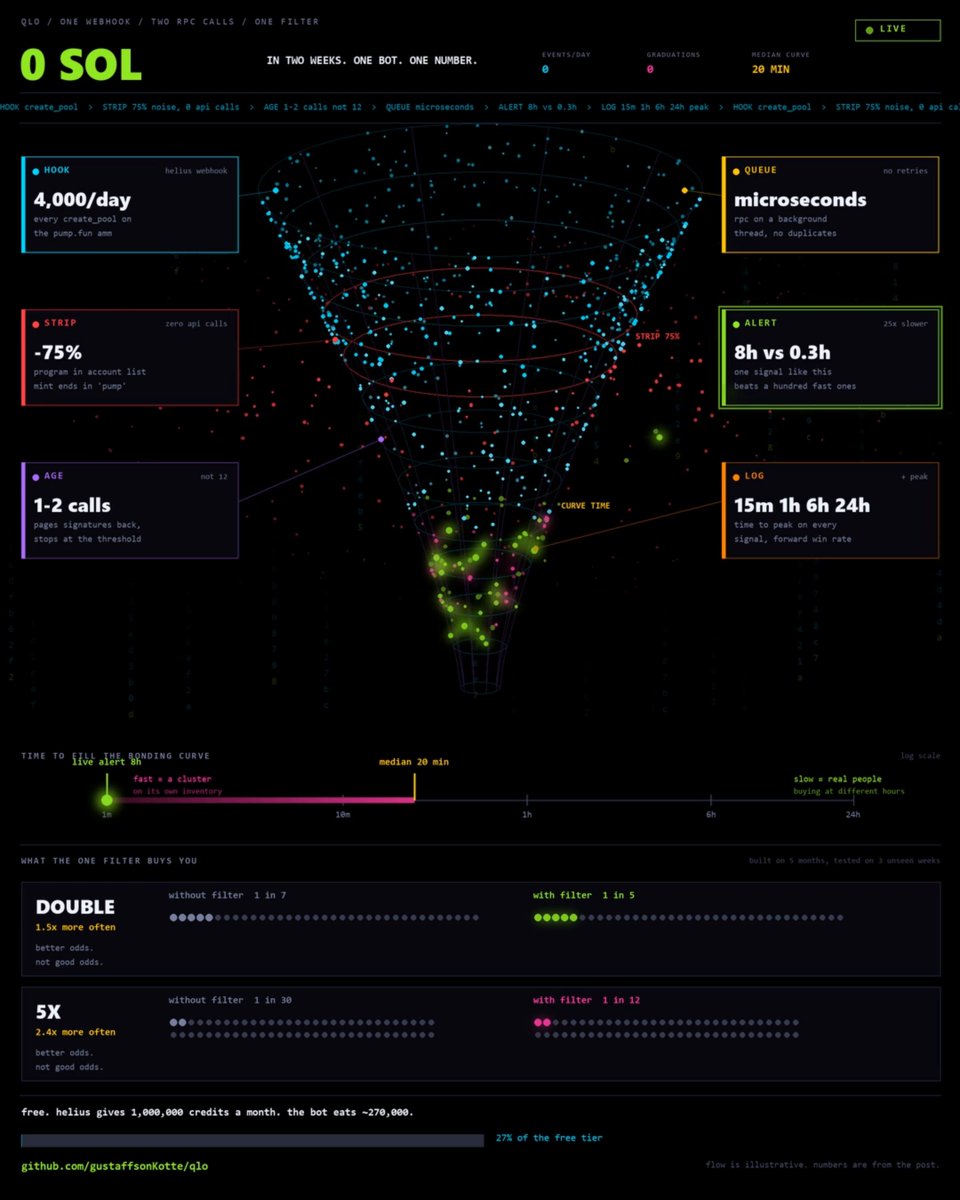This screenshot has width=960, height=1200.
Task: Click the 'without filter 1 in 30' label
Action: (230, 1000)
